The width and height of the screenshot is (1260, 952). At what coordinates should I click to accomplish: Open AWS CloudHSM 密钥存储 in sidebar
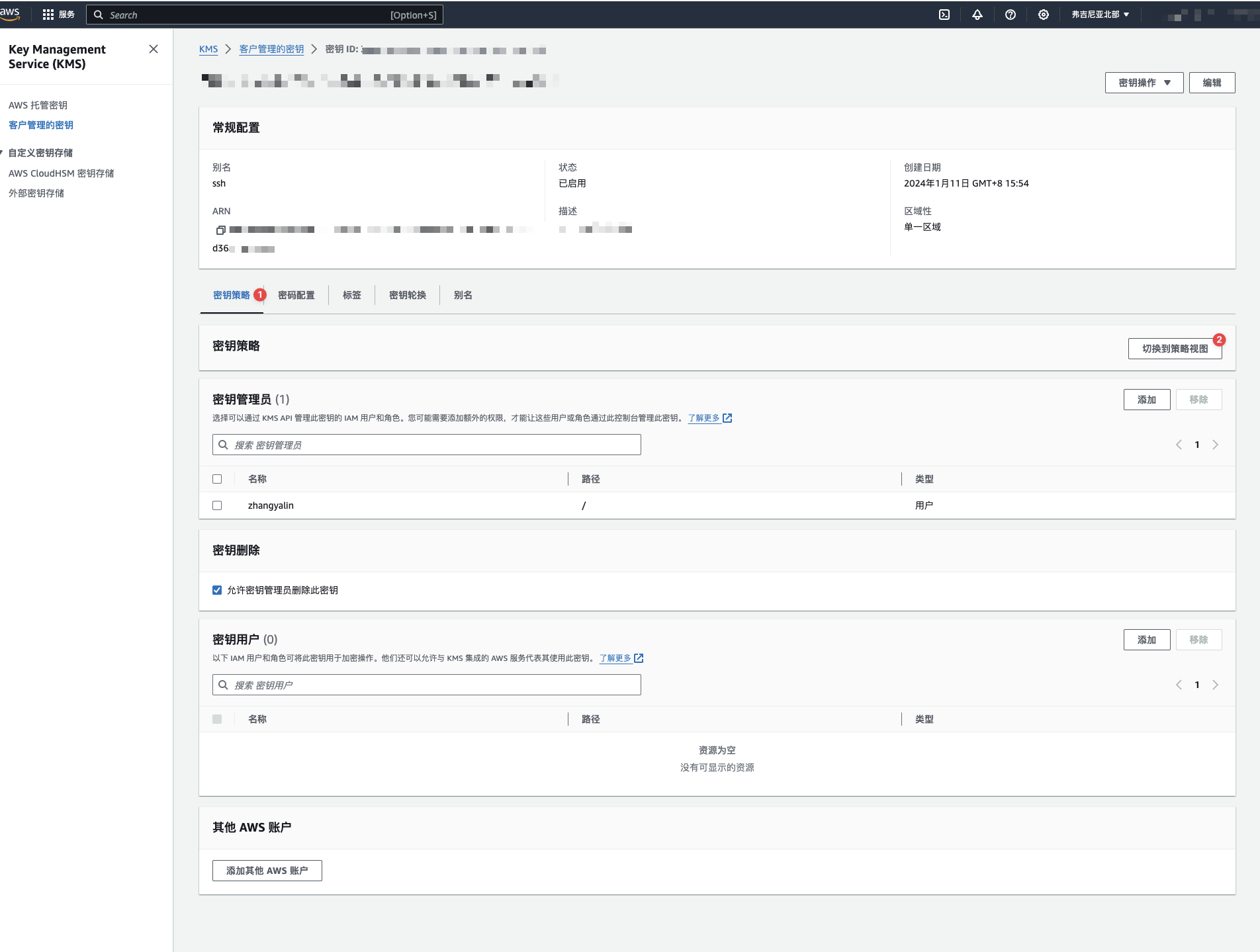coord(62,173)
